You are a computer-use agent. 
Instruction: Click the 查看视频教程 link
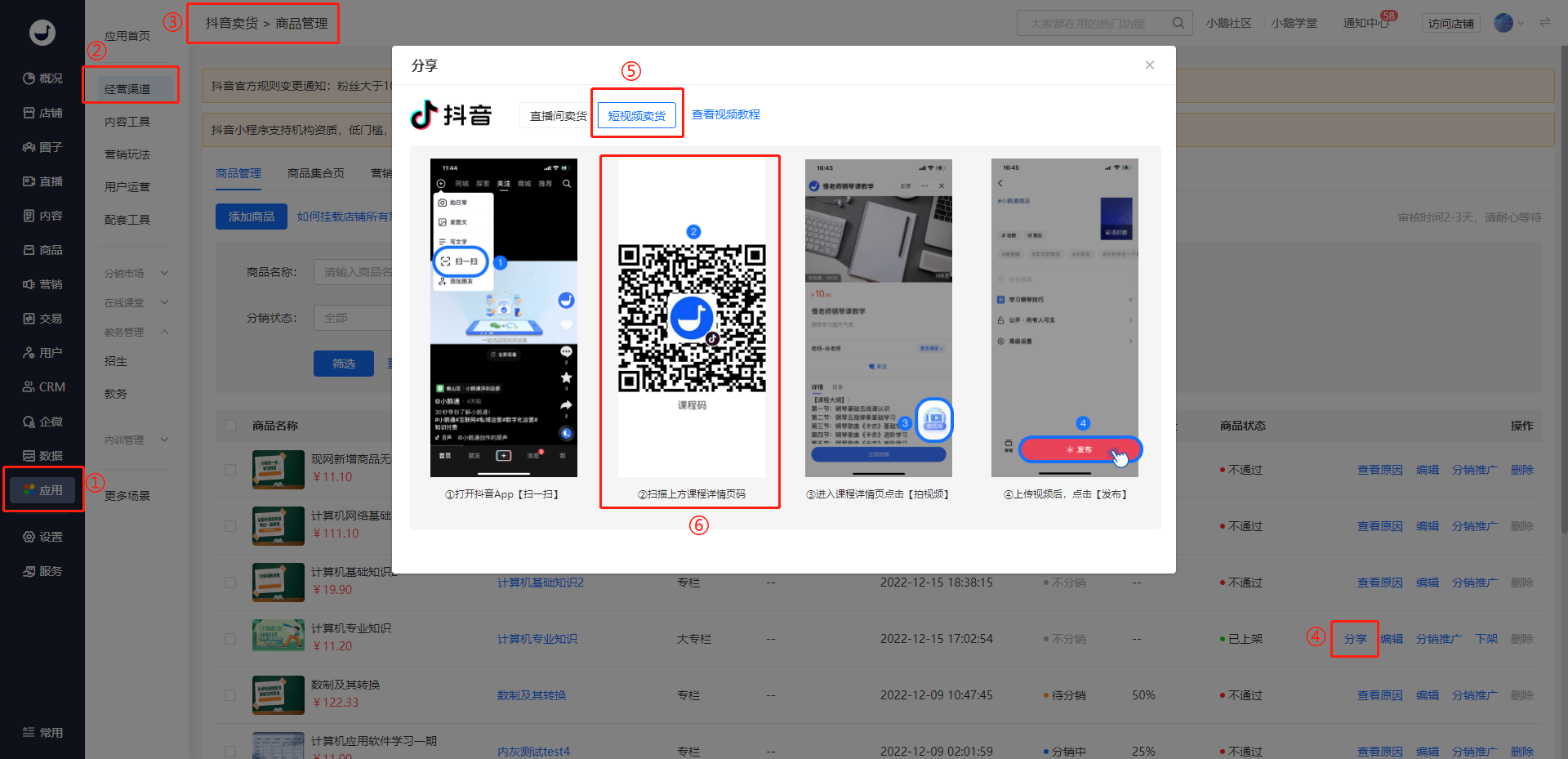(726, 114)
